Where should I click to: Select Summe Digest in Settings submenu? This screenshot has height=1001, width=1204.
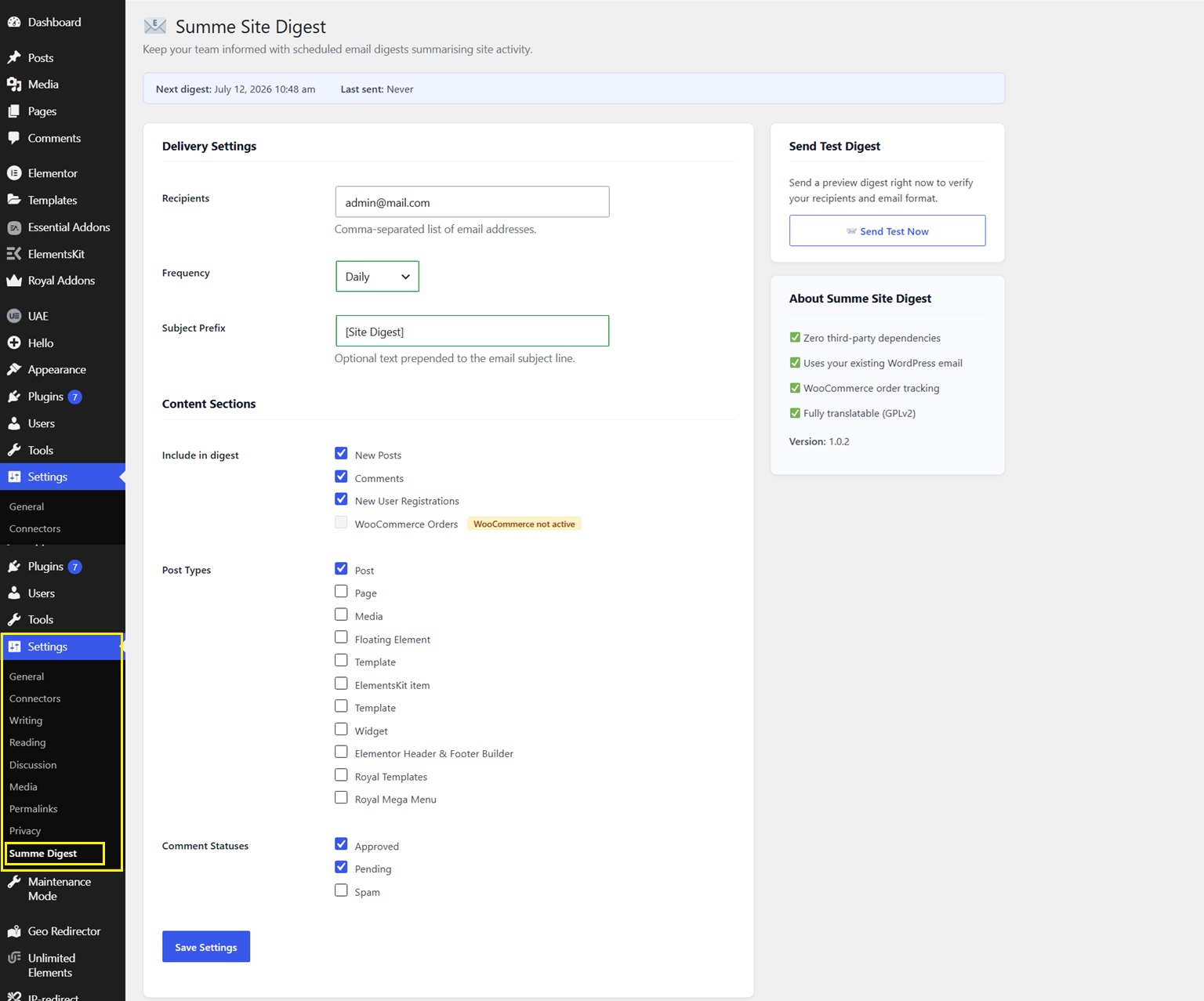click(x=43, y=854)
